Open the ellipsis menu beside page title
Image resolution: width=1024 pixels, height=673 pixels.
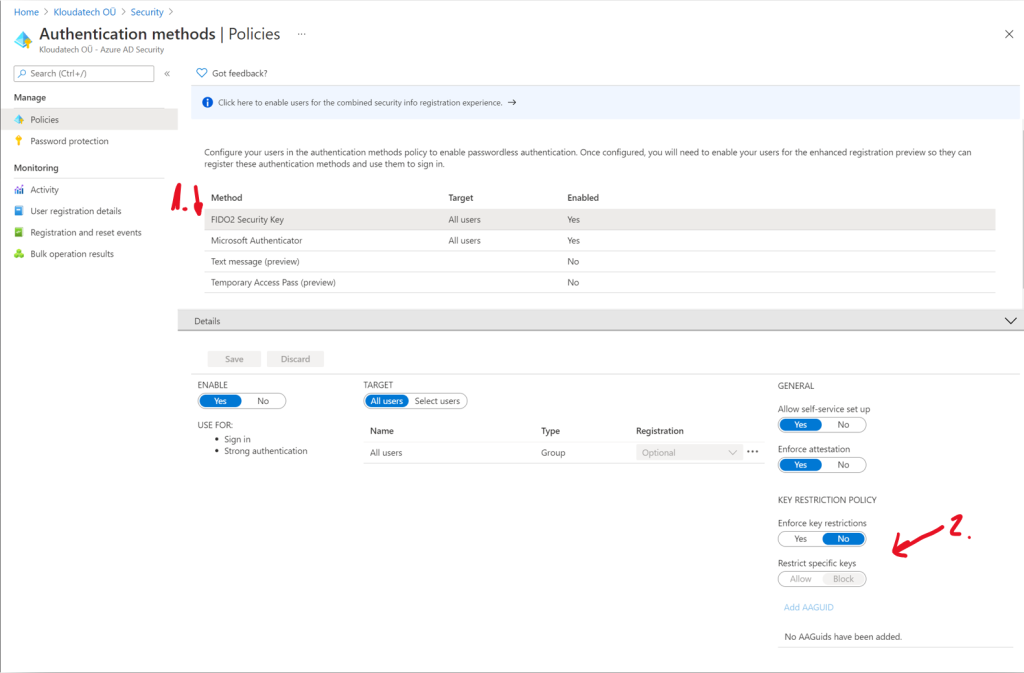301,34
